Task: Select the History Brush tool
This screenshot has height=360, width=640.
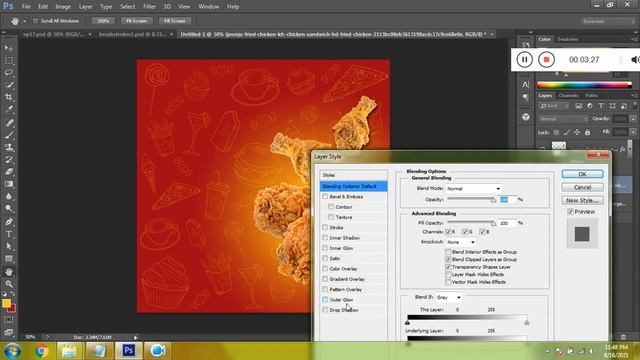Action: tap(9, 159)
